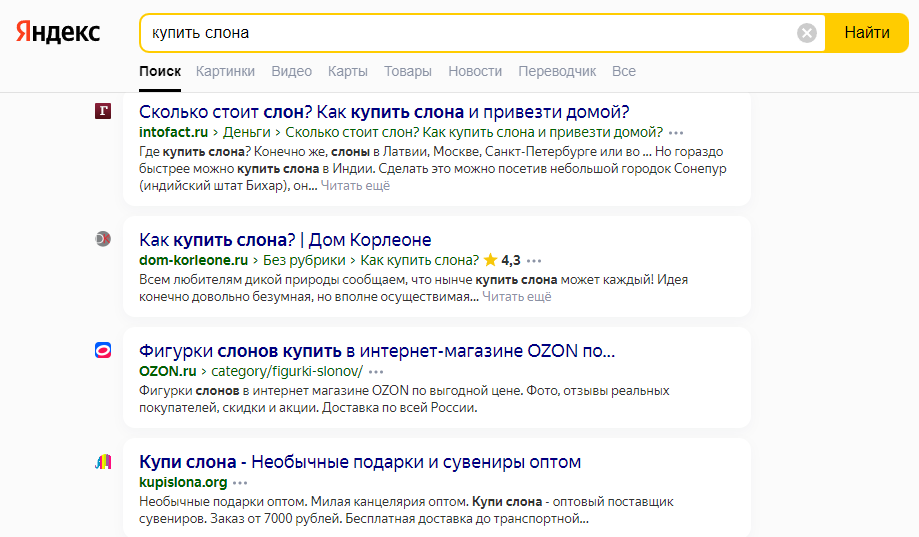The height and width of the screenshot is (537, 919).
Task: Open three-dots menu for intofact.ru result
Action: pyautogui.click(x=676, y=134)
